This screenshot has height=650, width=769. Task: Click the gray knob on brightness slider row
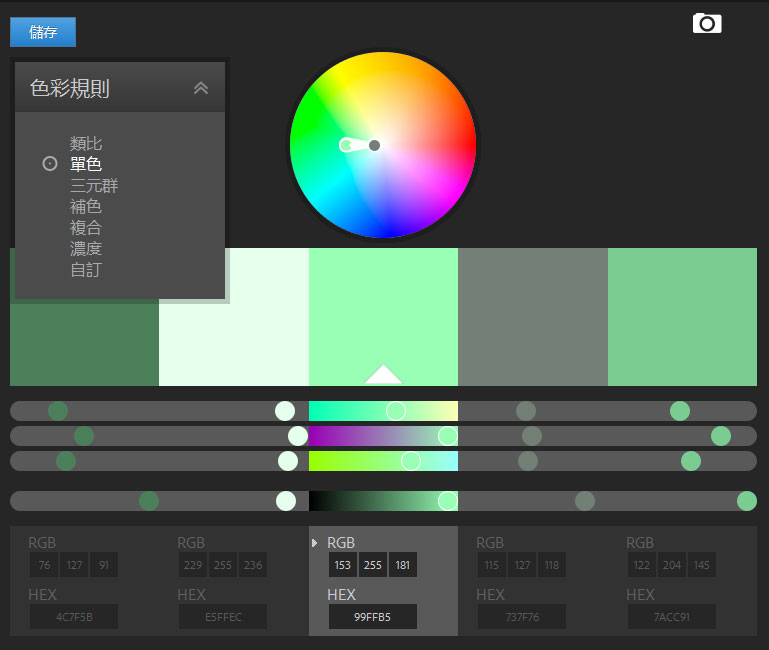click(585, 501)
